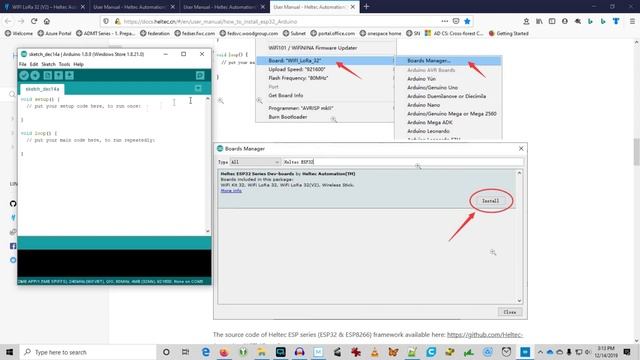
Task: Click the page scrollbar thumb
Action: click(x=636, y=152)
